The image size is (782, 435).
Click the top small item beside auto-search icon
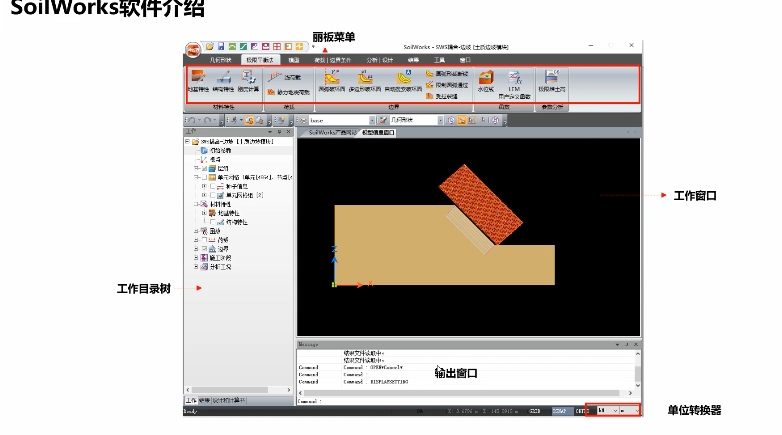point(447,73)
